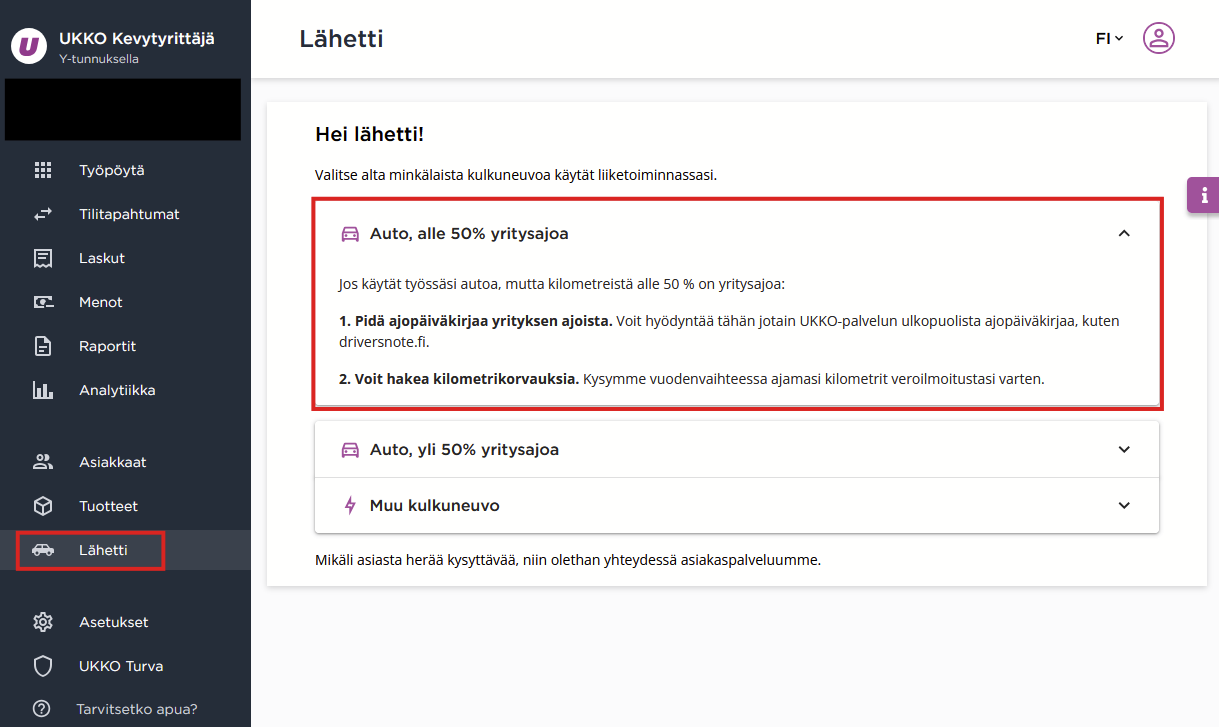Click the purple info side tab icon
This screenshot has height=727, width=1219.
pyautogui.click(x=1204, y=195)
